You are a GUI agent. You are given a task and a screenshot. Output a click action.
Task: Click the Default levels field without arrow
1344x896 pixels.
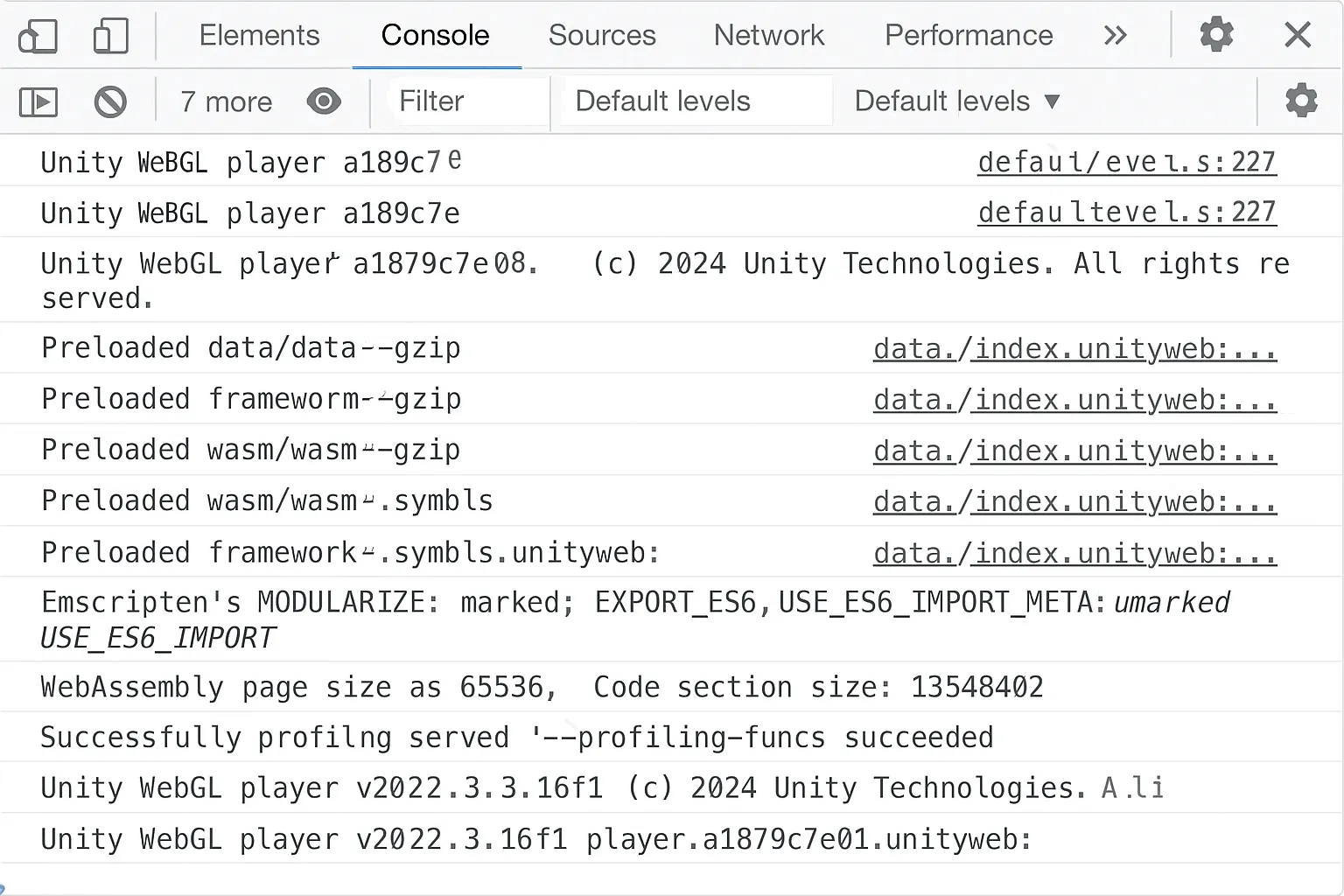(696, 101)
